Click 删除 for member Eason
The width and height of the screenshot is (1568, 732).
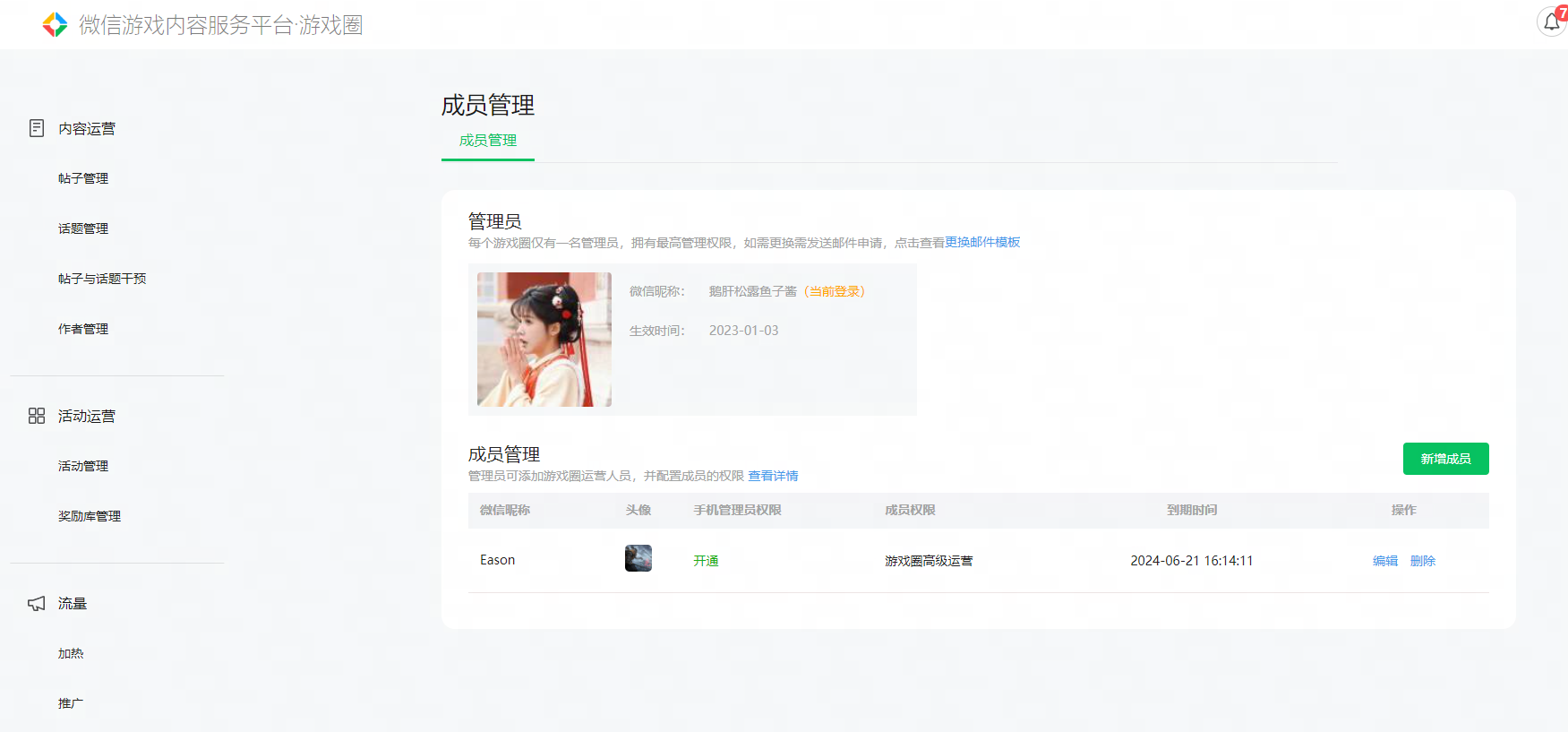[1423, 561]
